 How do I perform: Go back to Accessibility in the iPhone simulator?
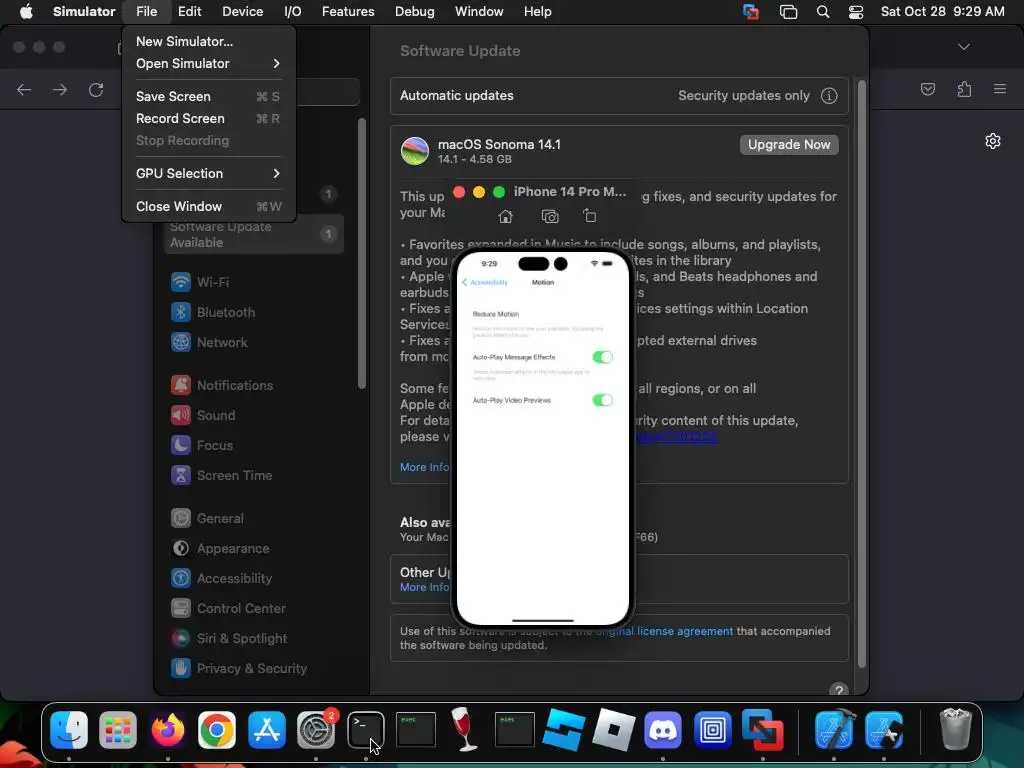point(485,282)
